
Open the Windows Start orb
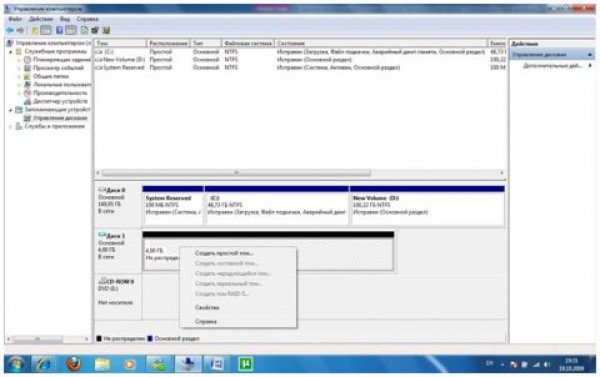pyautogui.click(x=16, y=364)
